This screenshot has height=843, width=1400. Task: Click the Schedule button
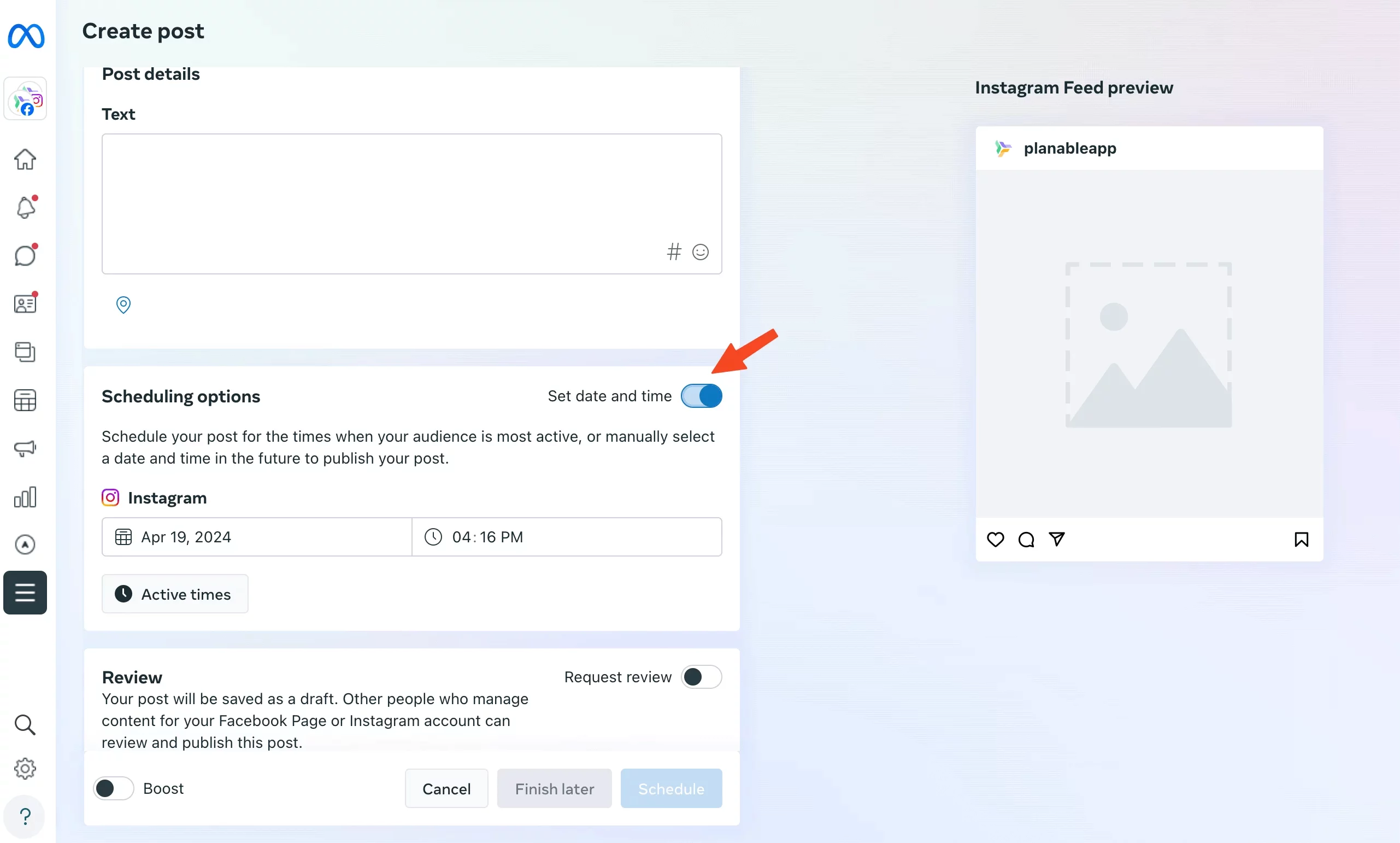point(671,788)
